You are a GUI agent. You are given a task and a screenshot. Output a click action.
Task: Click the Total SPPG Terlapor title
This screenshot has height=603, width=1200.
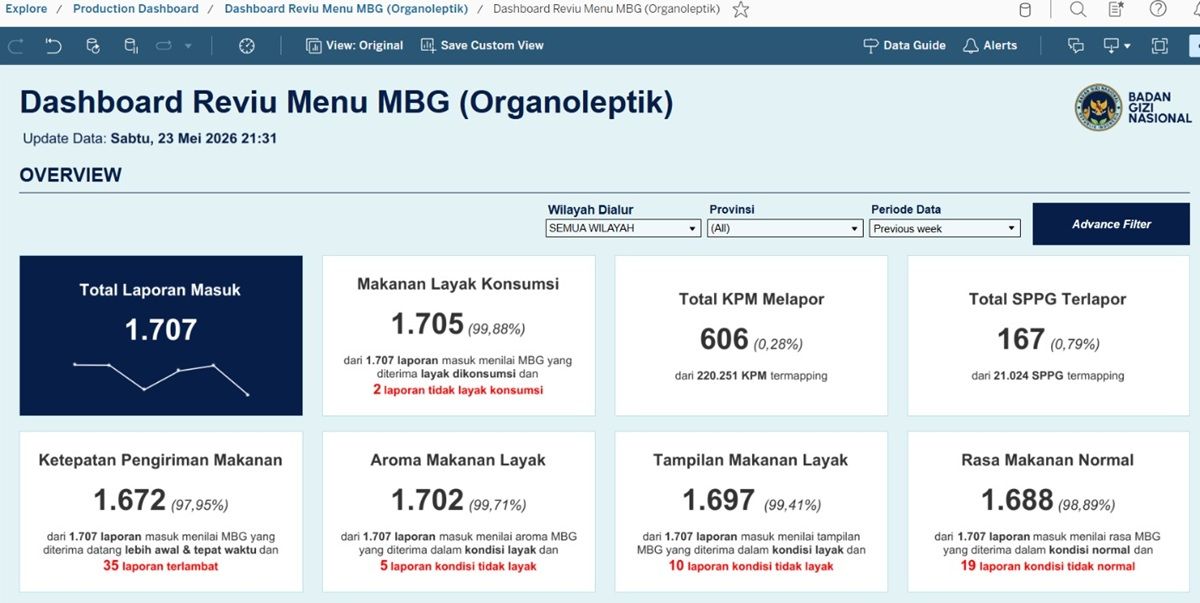1047,299
